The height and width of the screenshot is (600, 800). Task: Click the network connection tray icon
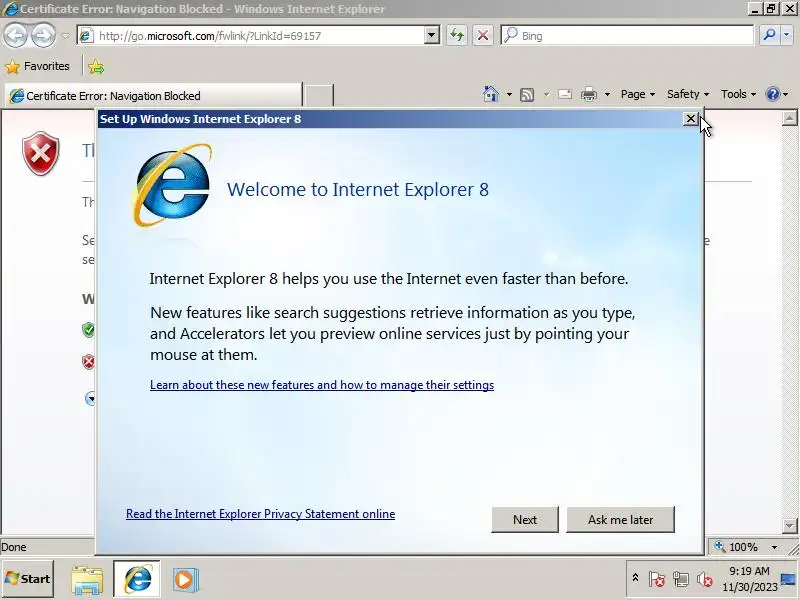coord(681,579)
